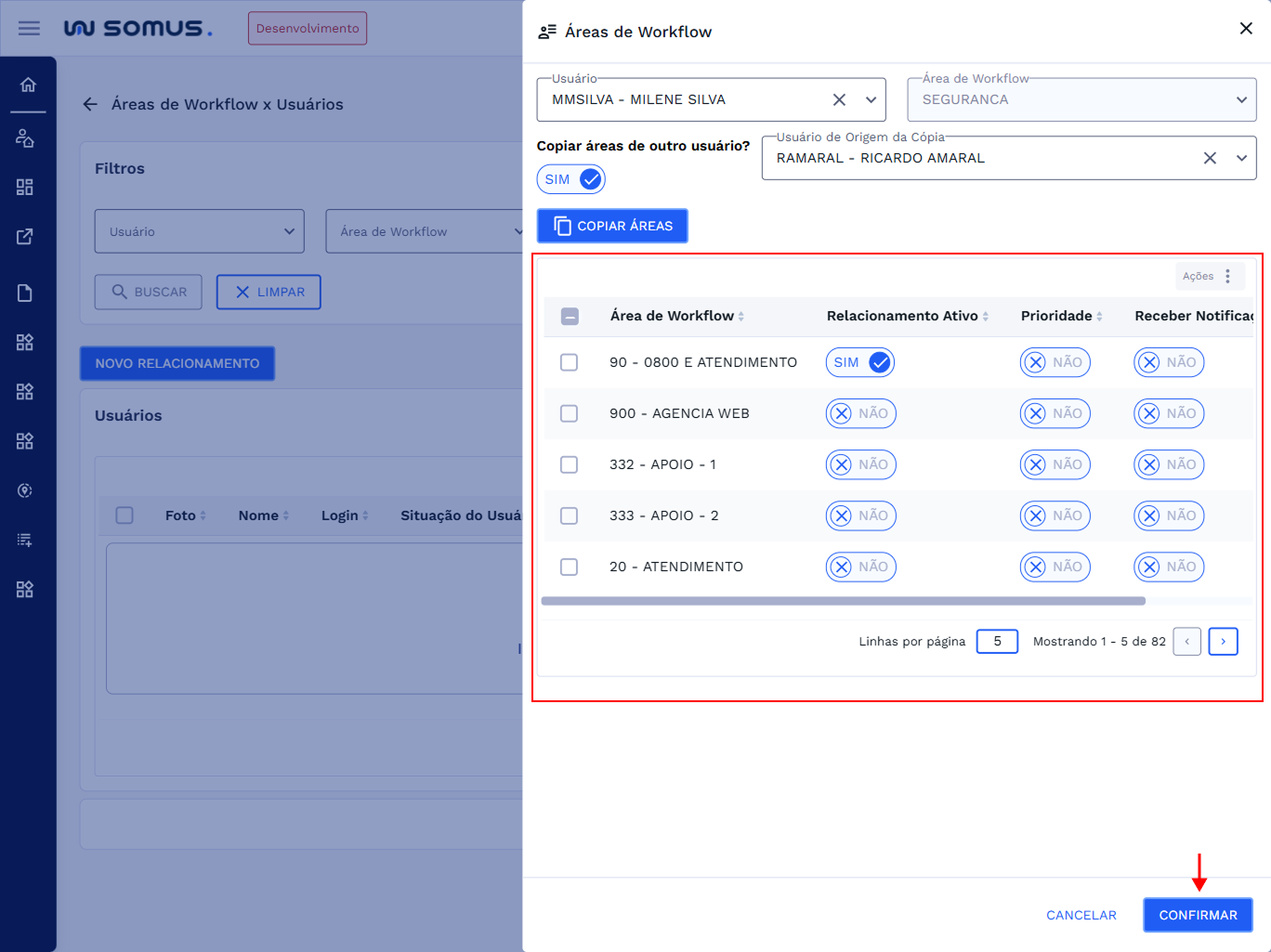1271x952 pixels.
Task: Enable Prioridade for 20 - ATENDIMENTO
Action: click(x=1055, y=567)
